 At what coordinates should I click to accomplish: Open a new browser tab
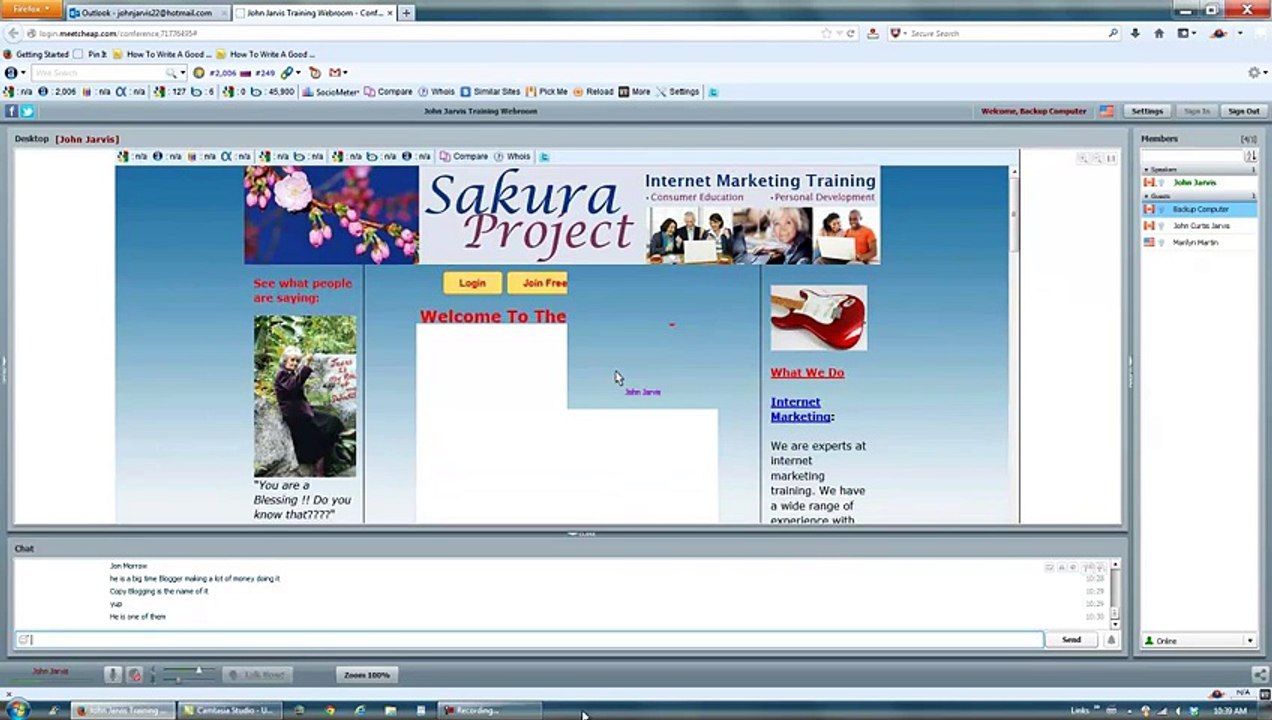pos(406,13)
